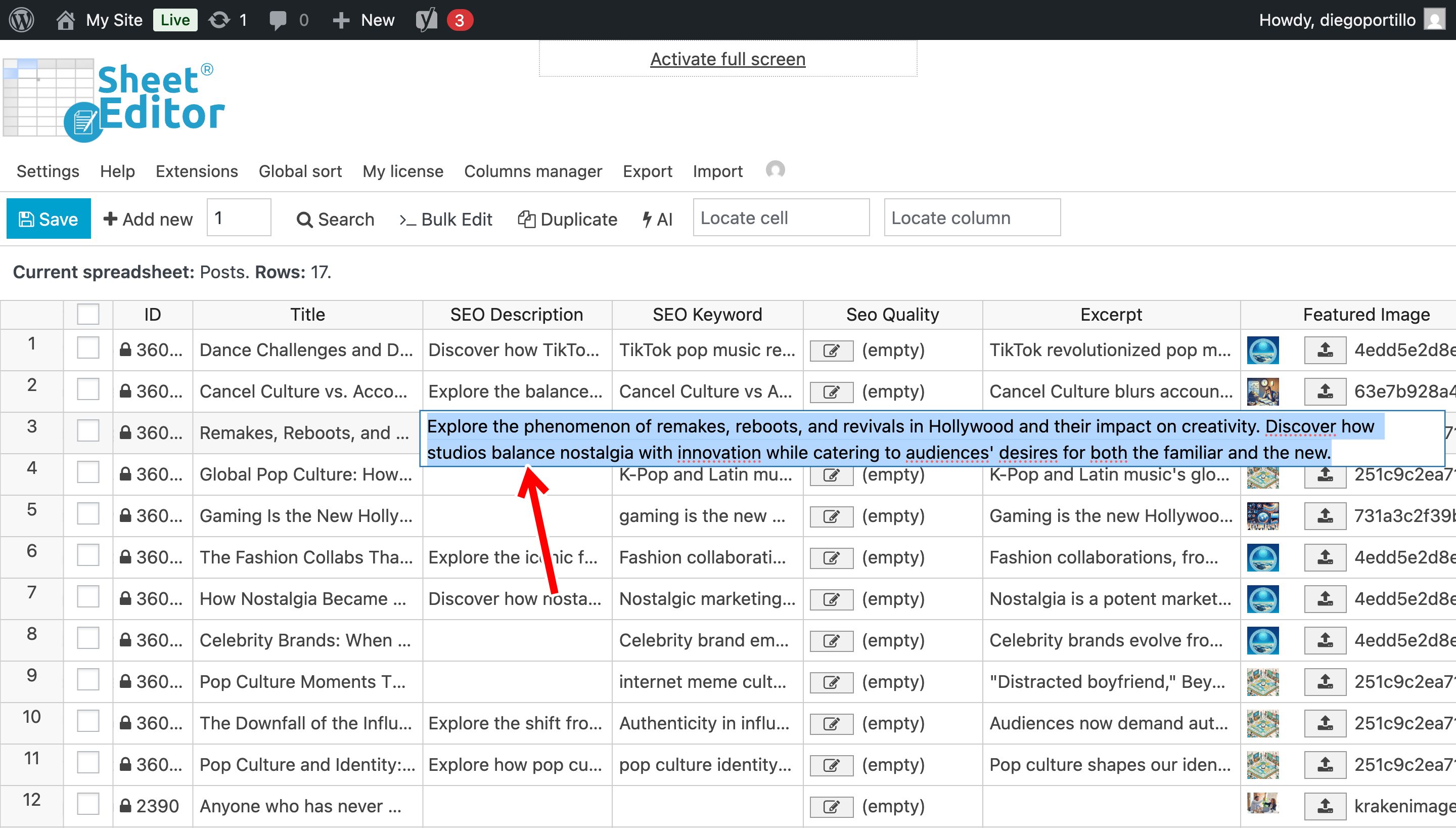This screenshot has width=1456, height=828.
Task: Open the Export menu
Action: point(647,171)
